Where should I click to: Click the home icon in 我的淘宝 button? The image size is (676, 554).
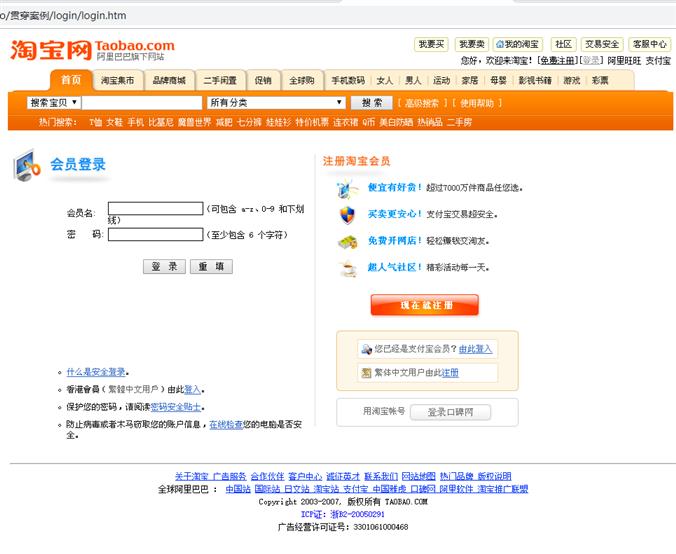pos(500,44)
